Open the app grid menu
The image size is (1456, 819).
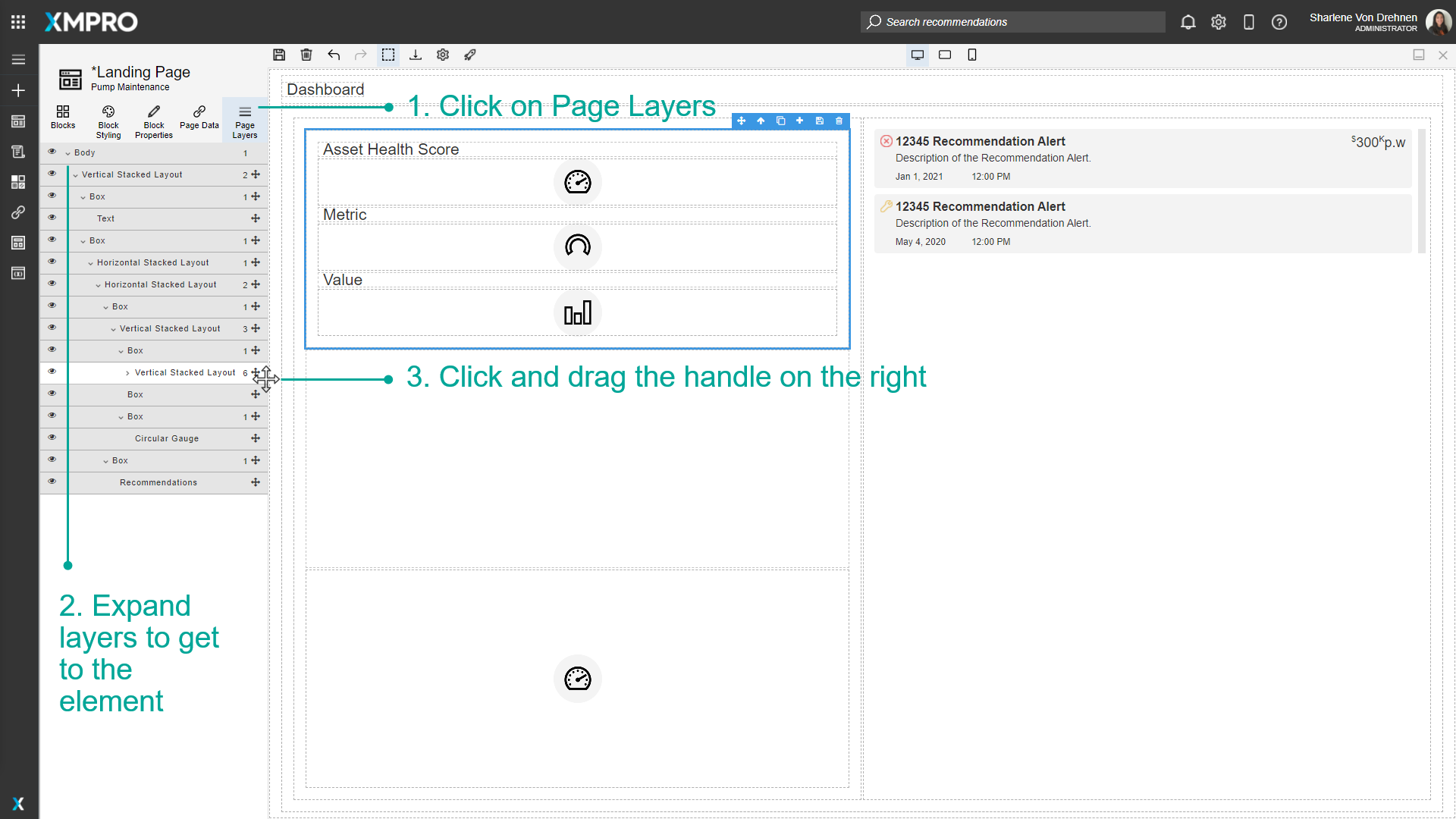pyautogui.click(x=17, y=21)
